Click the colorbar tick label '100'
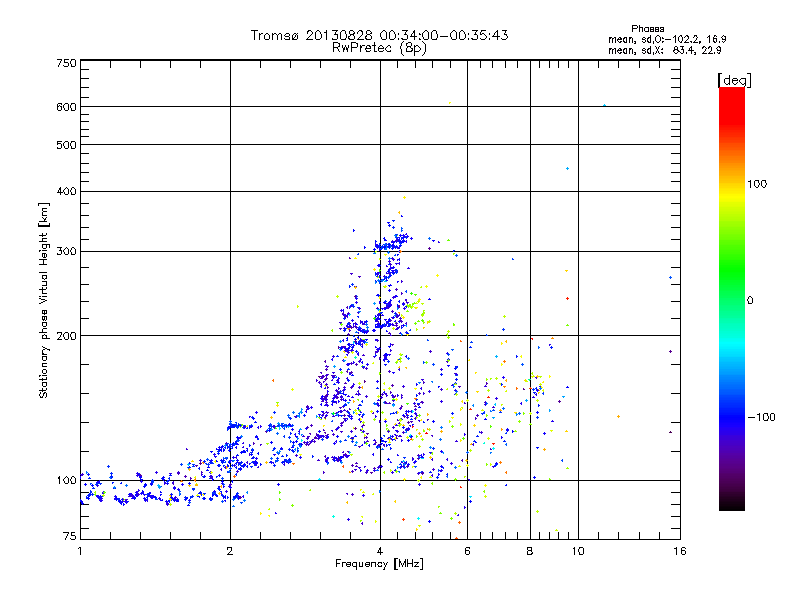Screen dimensions: 800x600 click(757, 184)
